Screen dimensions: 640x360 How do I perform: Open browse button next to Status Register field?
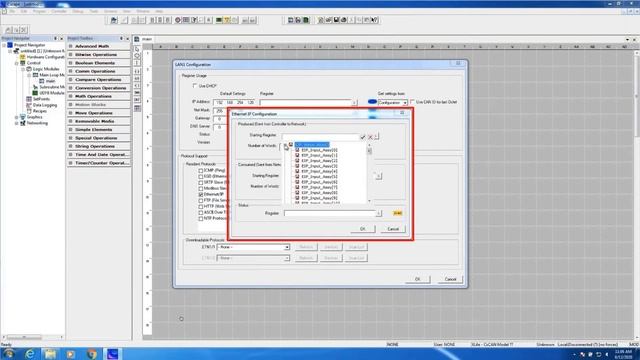(x=379, y=213)
